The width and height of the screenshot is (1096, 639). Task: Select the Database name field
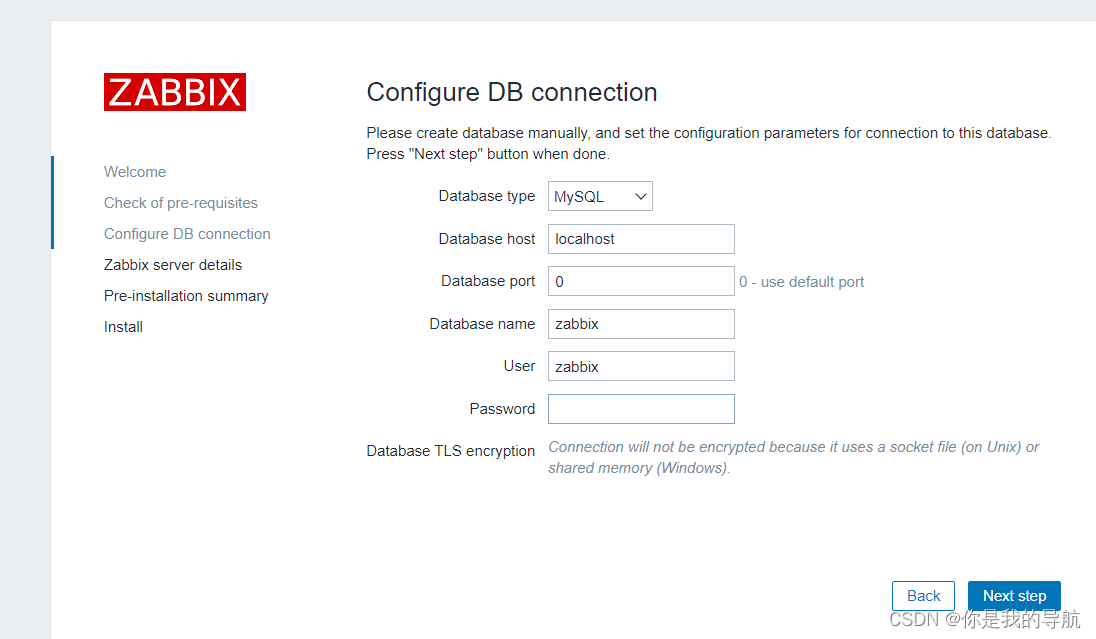641,323
